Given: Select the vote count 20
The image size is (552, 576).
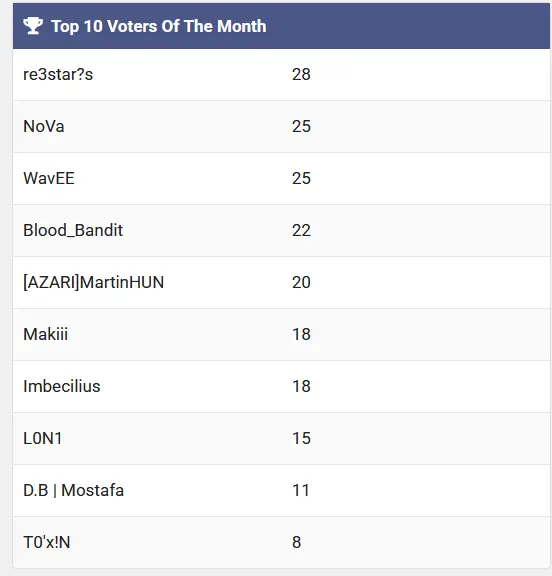Looking at the screenshot, I should point(301,282).
